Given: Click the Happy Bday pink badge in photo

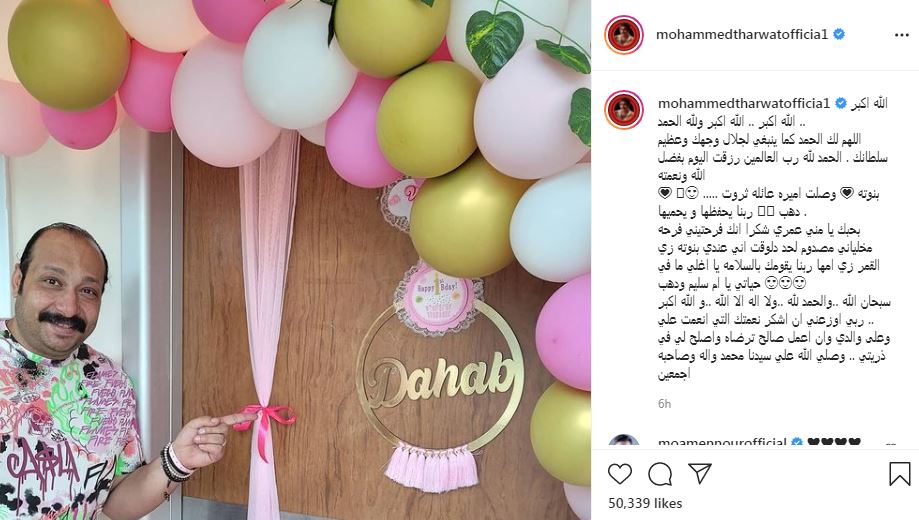Looking at the screenshot, I should 439,298.
